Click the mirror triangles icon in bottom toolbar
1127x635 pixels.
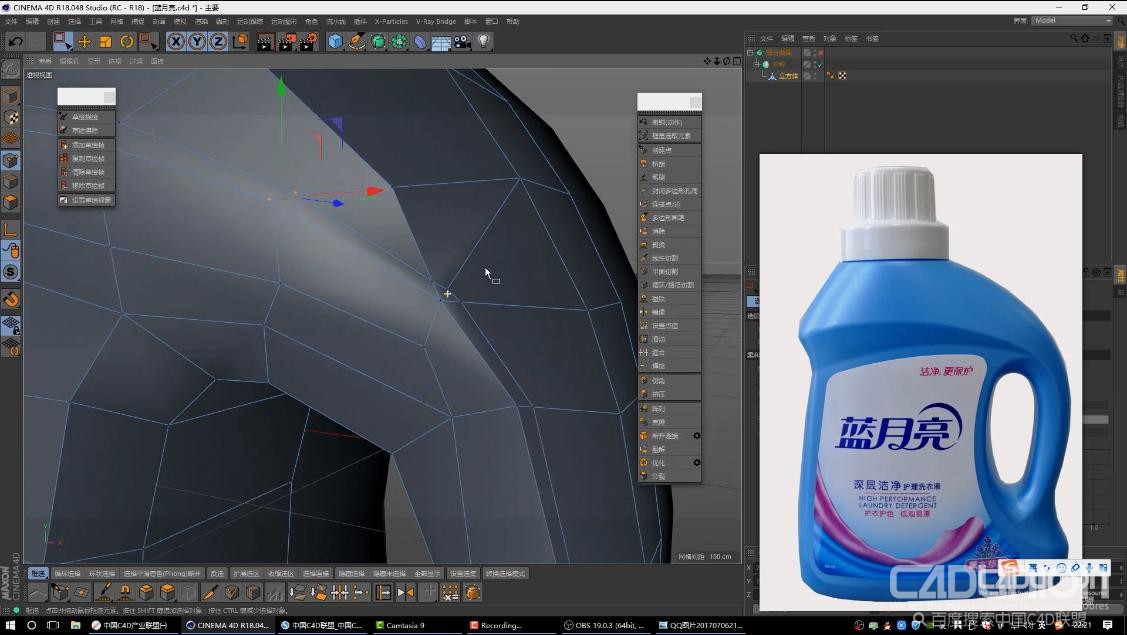pos(405,593)
